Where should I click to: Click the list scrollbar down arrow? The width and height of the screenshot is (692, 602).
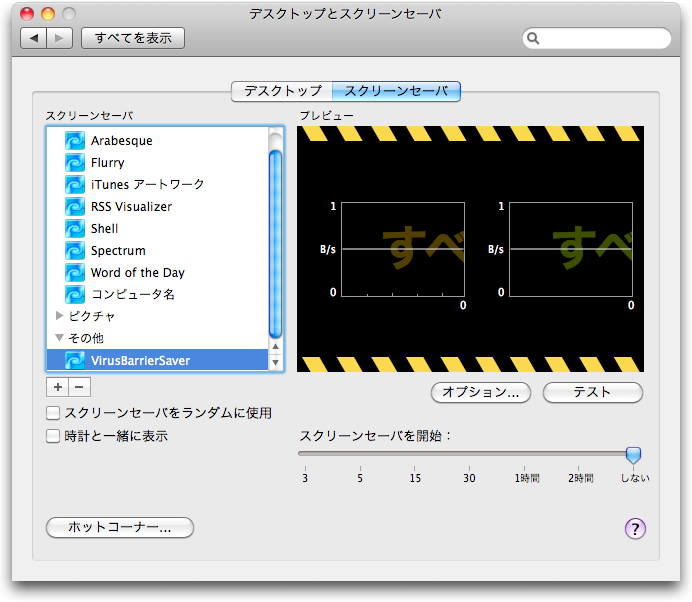tap(275, 363)
